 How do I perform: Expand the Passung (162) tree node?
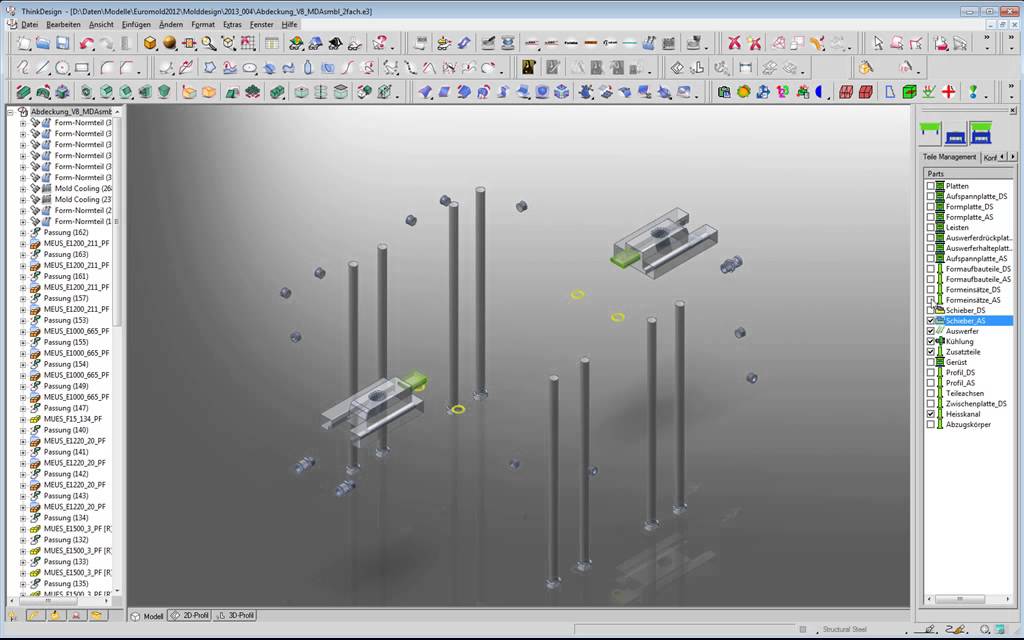(x=23, y=232)
